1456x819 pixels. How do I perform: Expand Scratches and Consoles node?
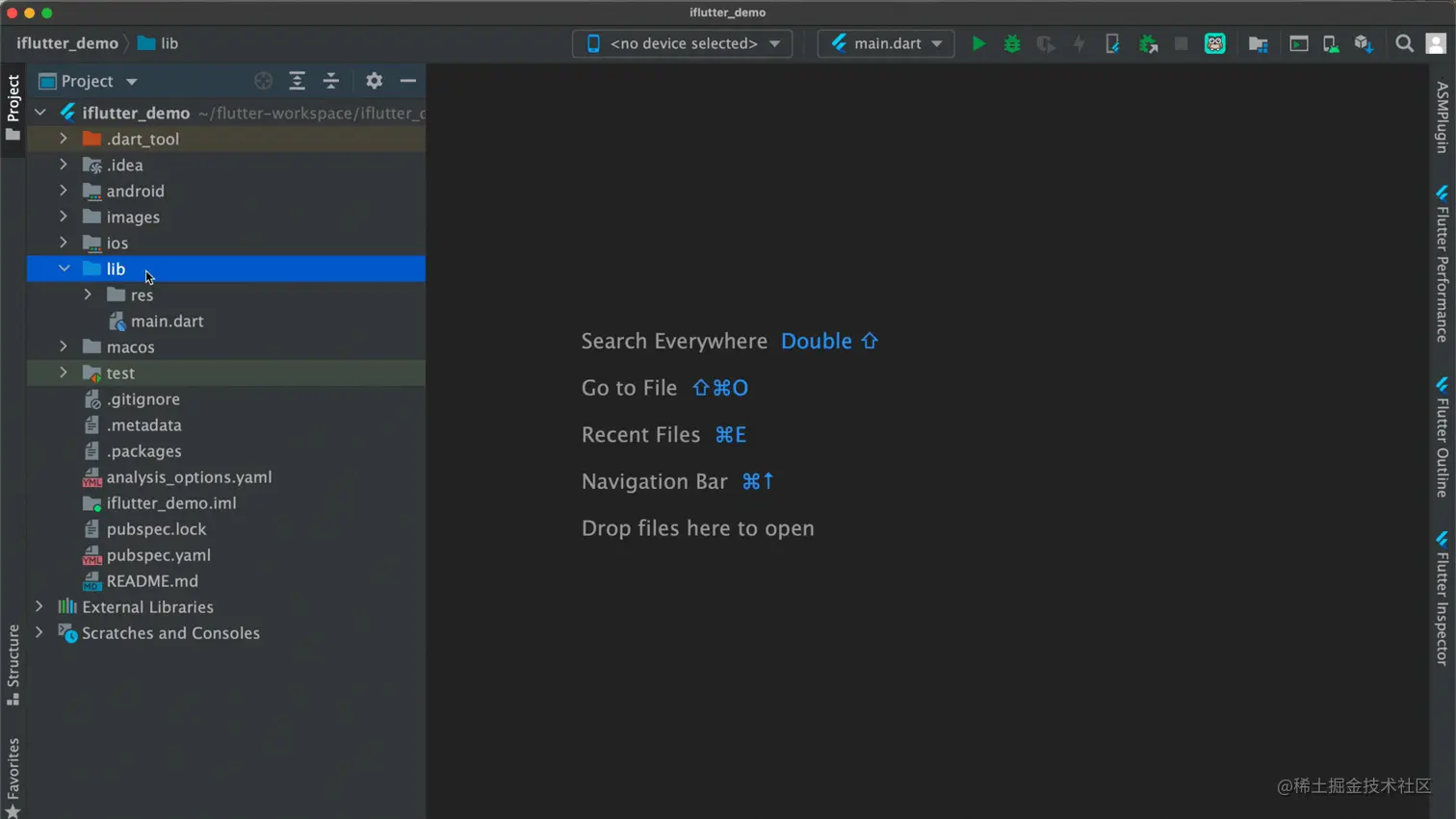click(x=39, y=632)
